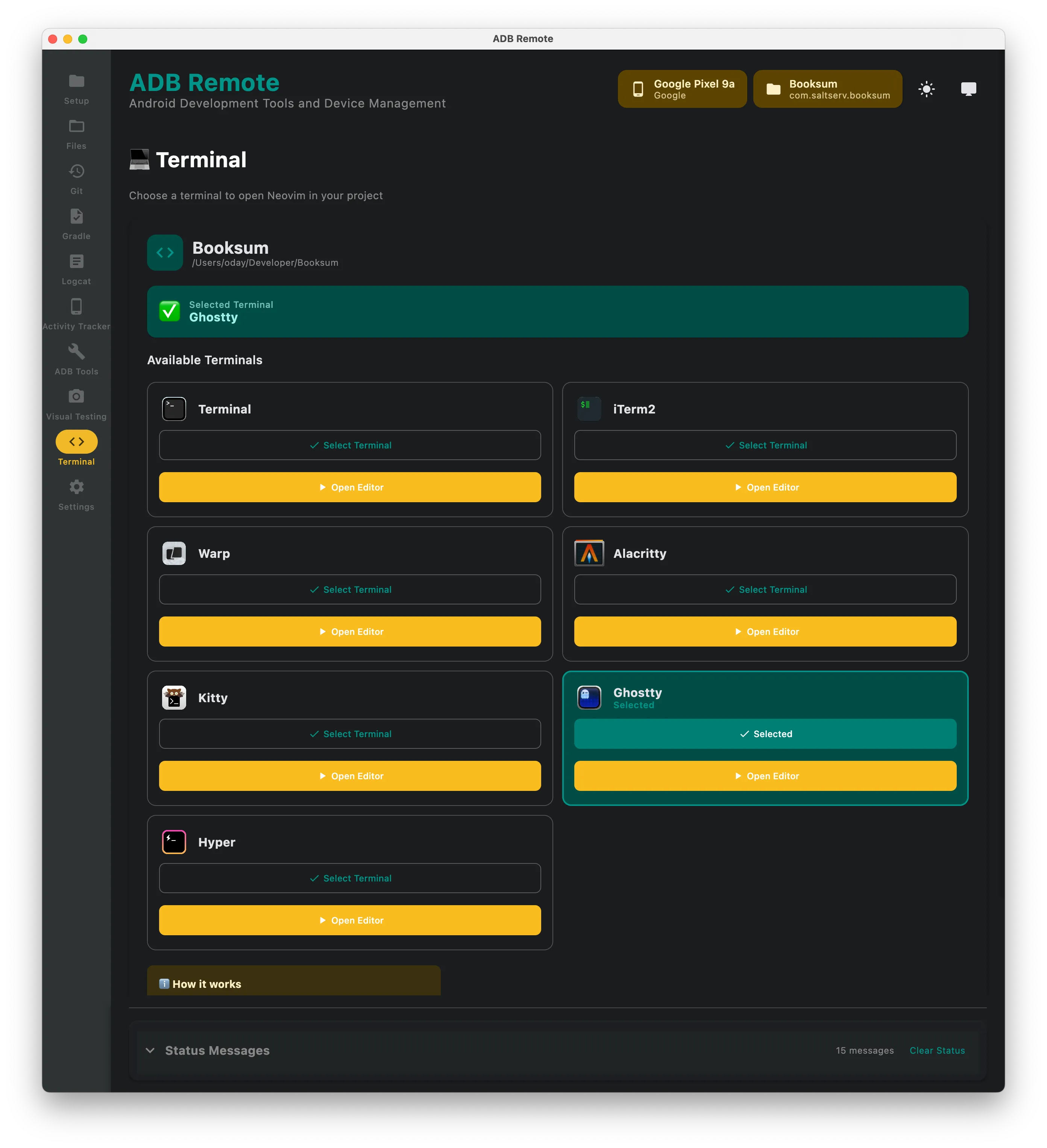1047x1148 pixels.
Task: Toggle light mode with the sun icon
Action: (927, 88)
